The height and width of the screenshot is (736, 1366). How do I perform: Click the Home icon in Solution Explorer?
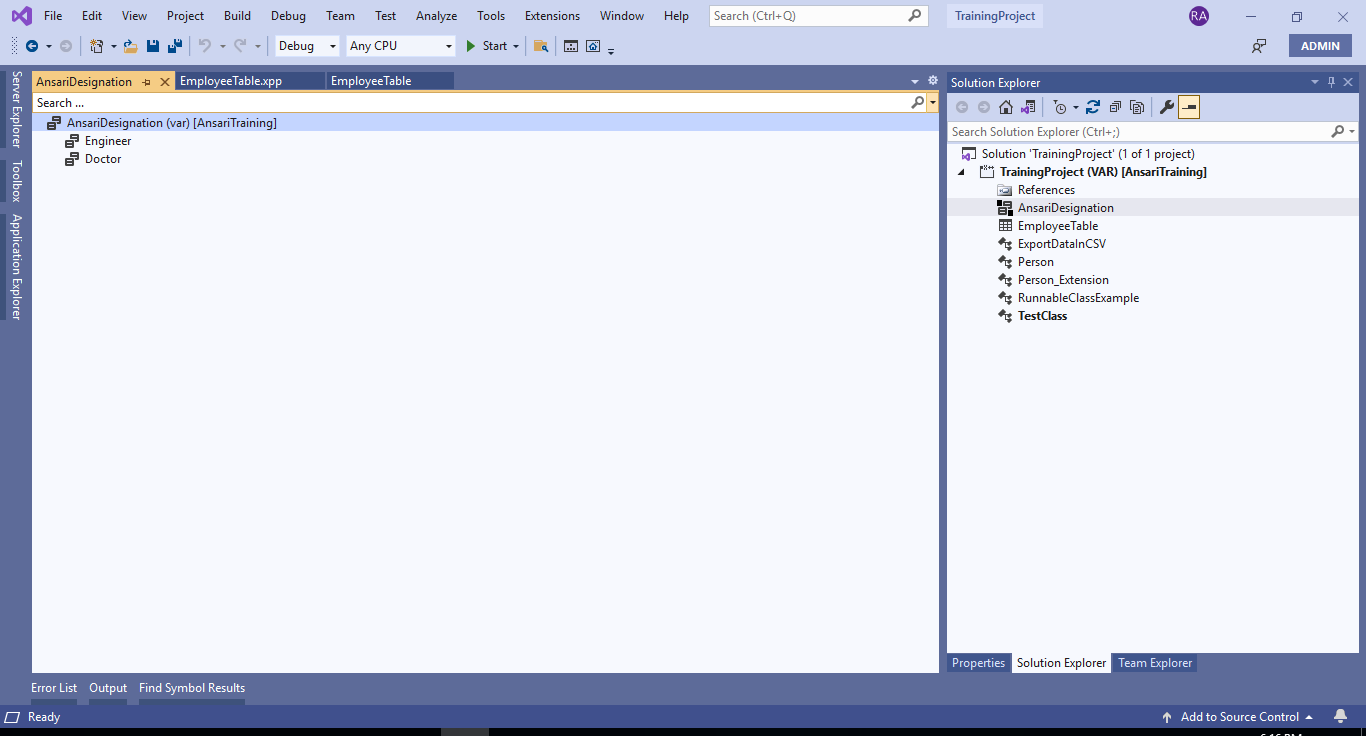point(1006,107)
